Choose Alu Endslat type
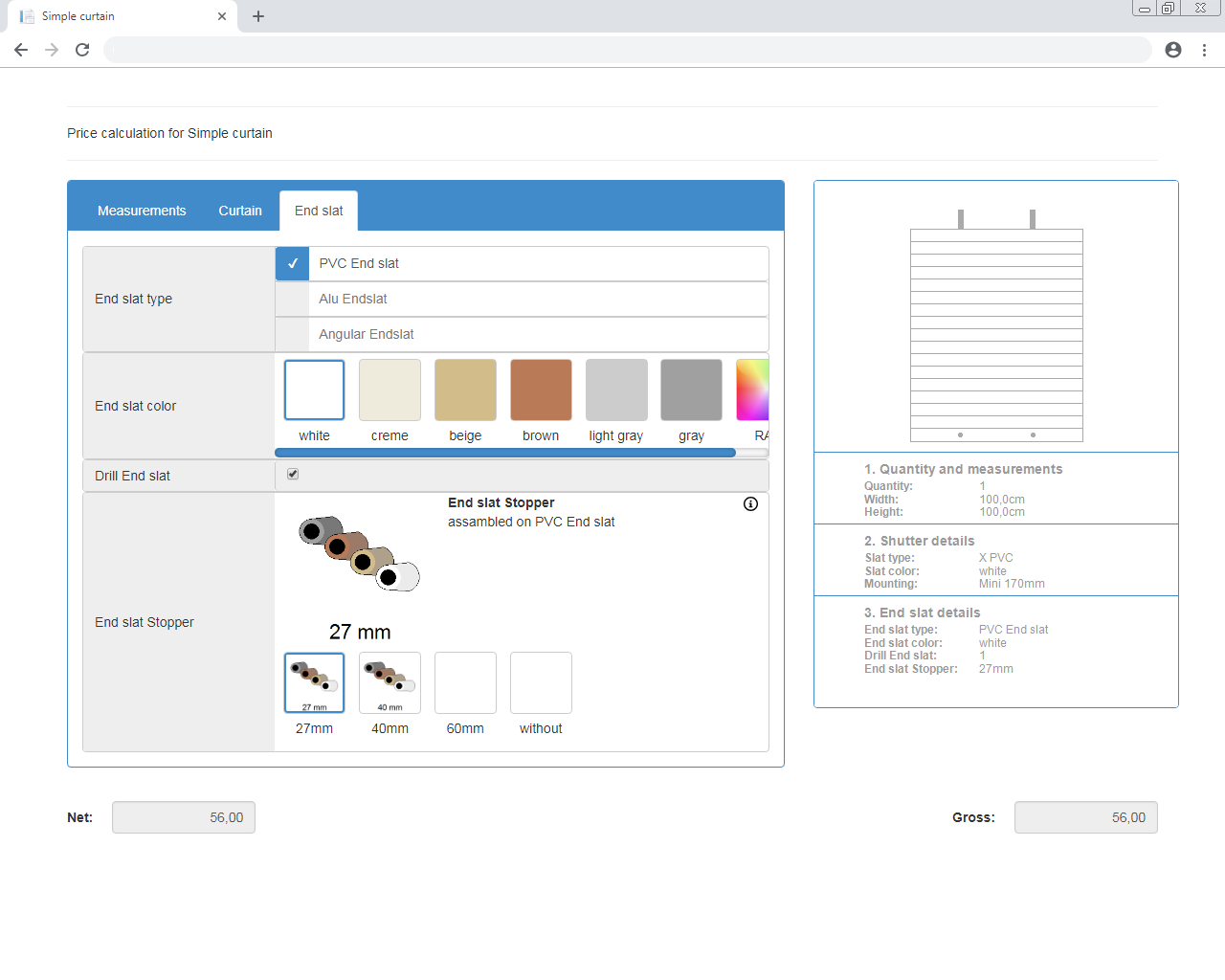Screen dimensions: 1225x980 click(522, 299)
